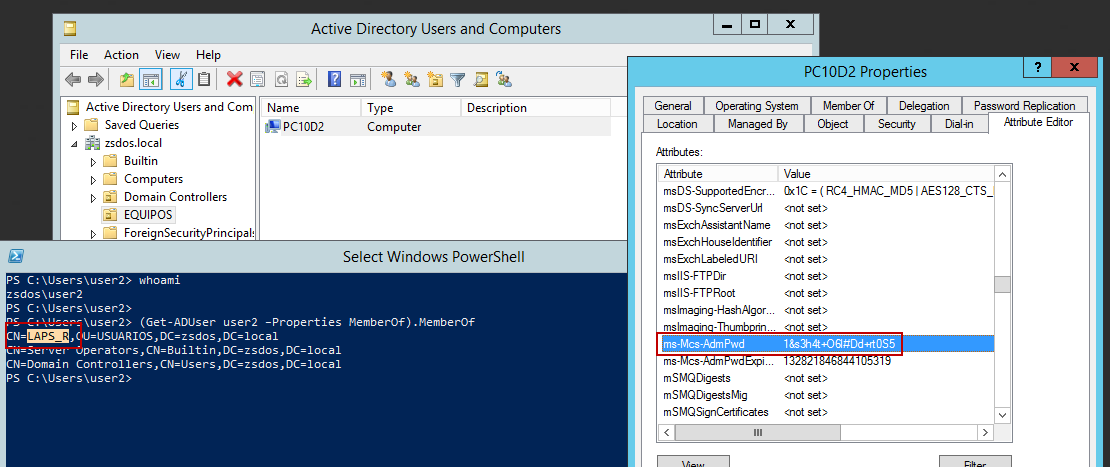Image resolution: width=1110 pixels, height=467 pixels.
Task: Switch to the Managed By tab
Action: coord(757,124)
